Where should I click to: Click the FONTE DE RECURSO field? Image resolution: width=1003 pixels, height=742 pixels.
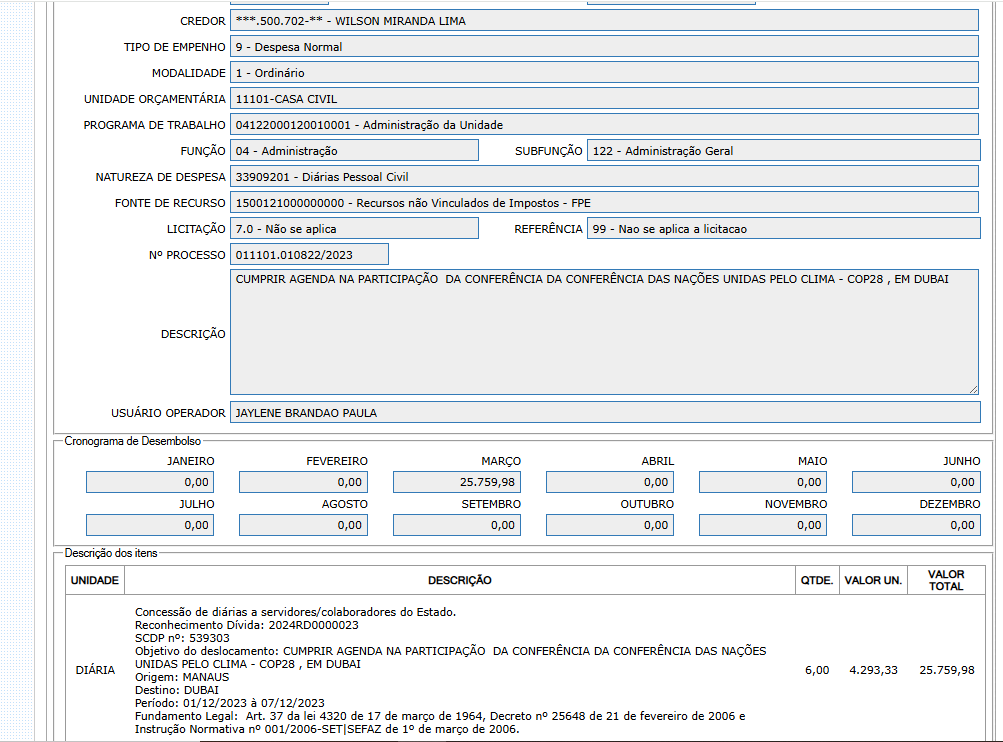coord(603,203)
